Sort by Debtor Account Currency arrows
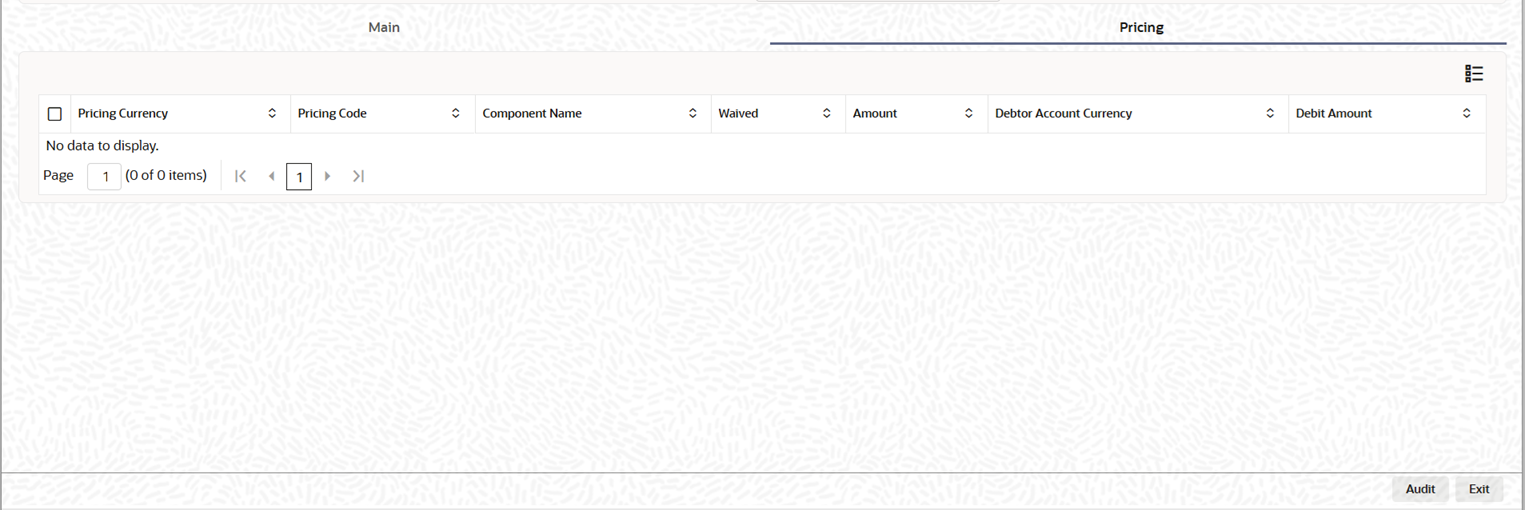The height and width of the screenshot is (510, 1525). coord(1270,114)
